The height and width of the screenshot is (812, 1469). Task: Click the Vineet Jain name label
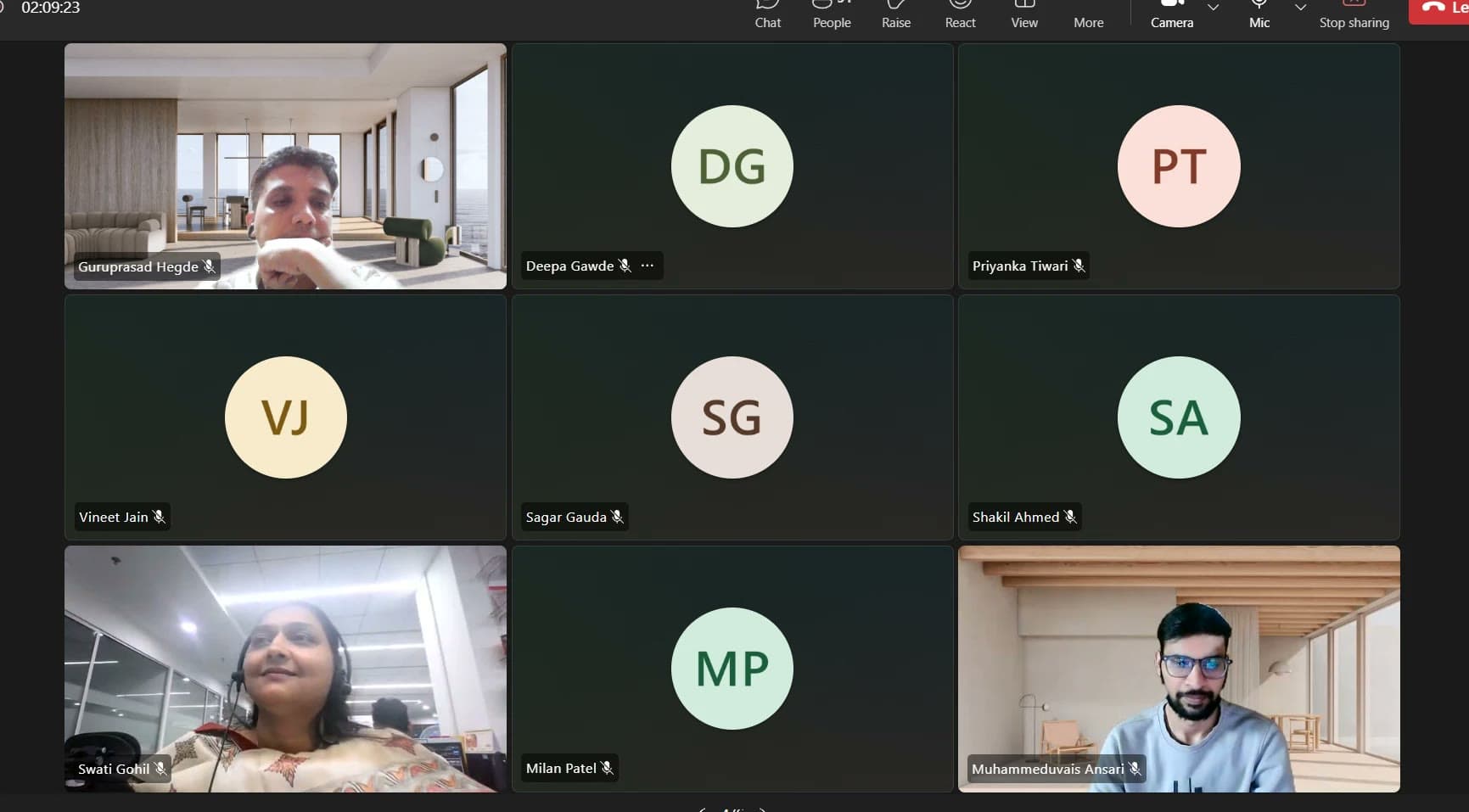[x=114, y=517]
